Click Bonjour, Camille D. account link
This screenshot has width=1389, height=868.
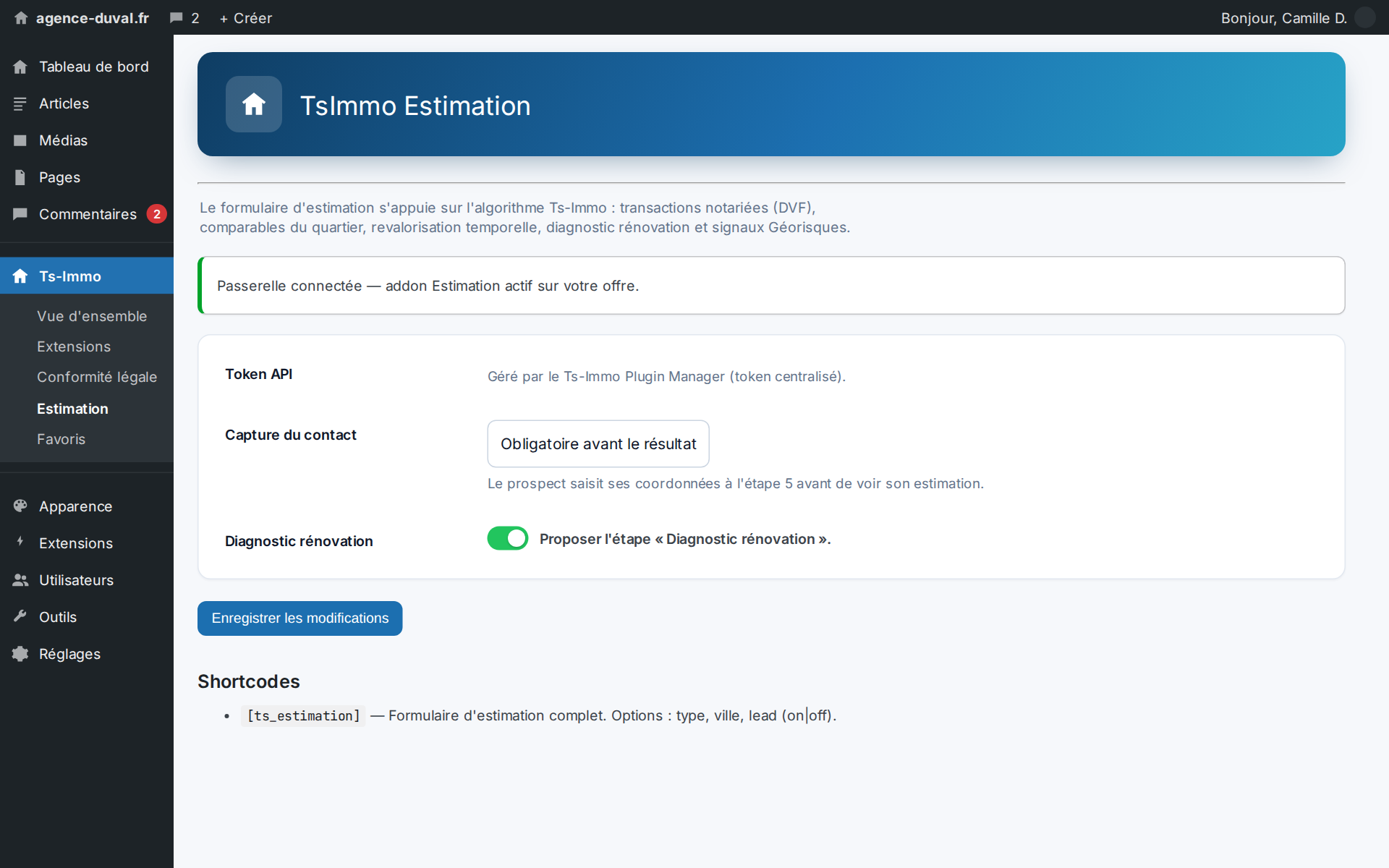(1283, 18)
